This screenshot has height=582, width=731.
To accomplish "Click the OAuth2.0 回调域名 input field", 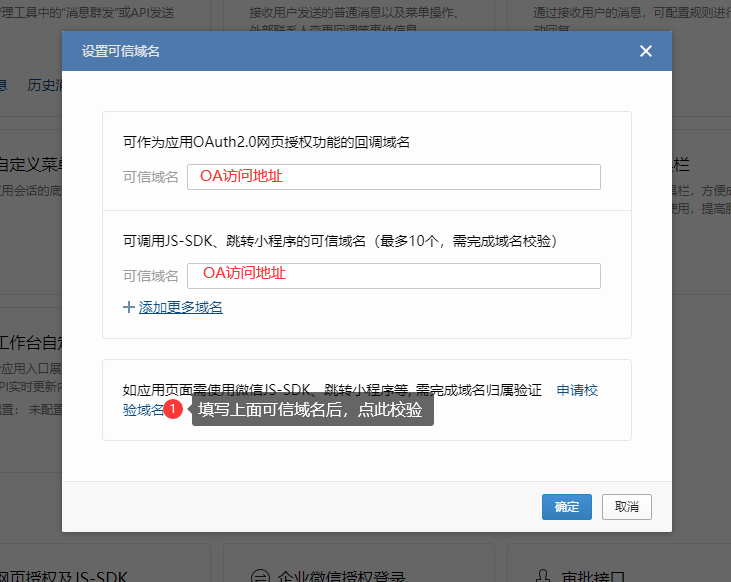I will 393,177.
